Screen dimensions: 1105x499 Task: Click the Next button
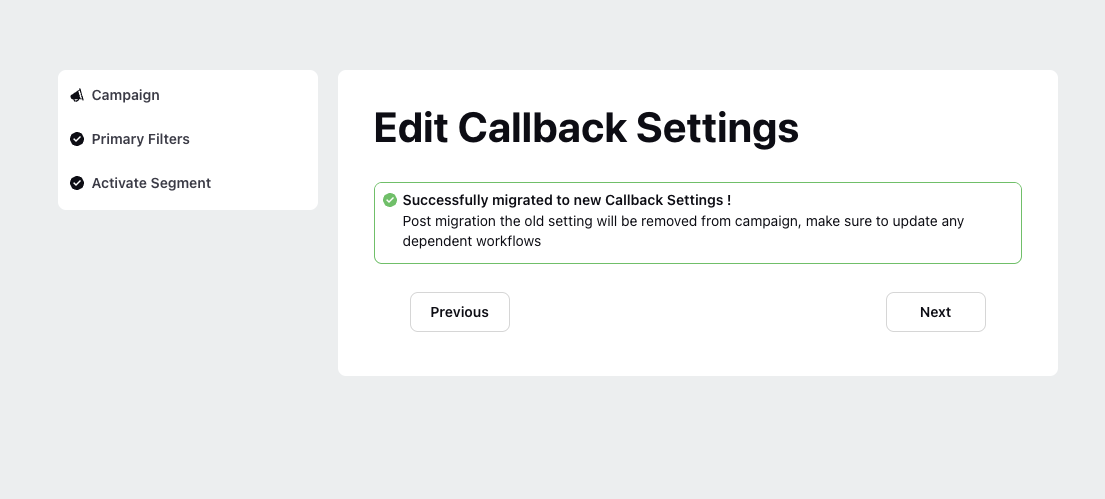coord(935,312)
